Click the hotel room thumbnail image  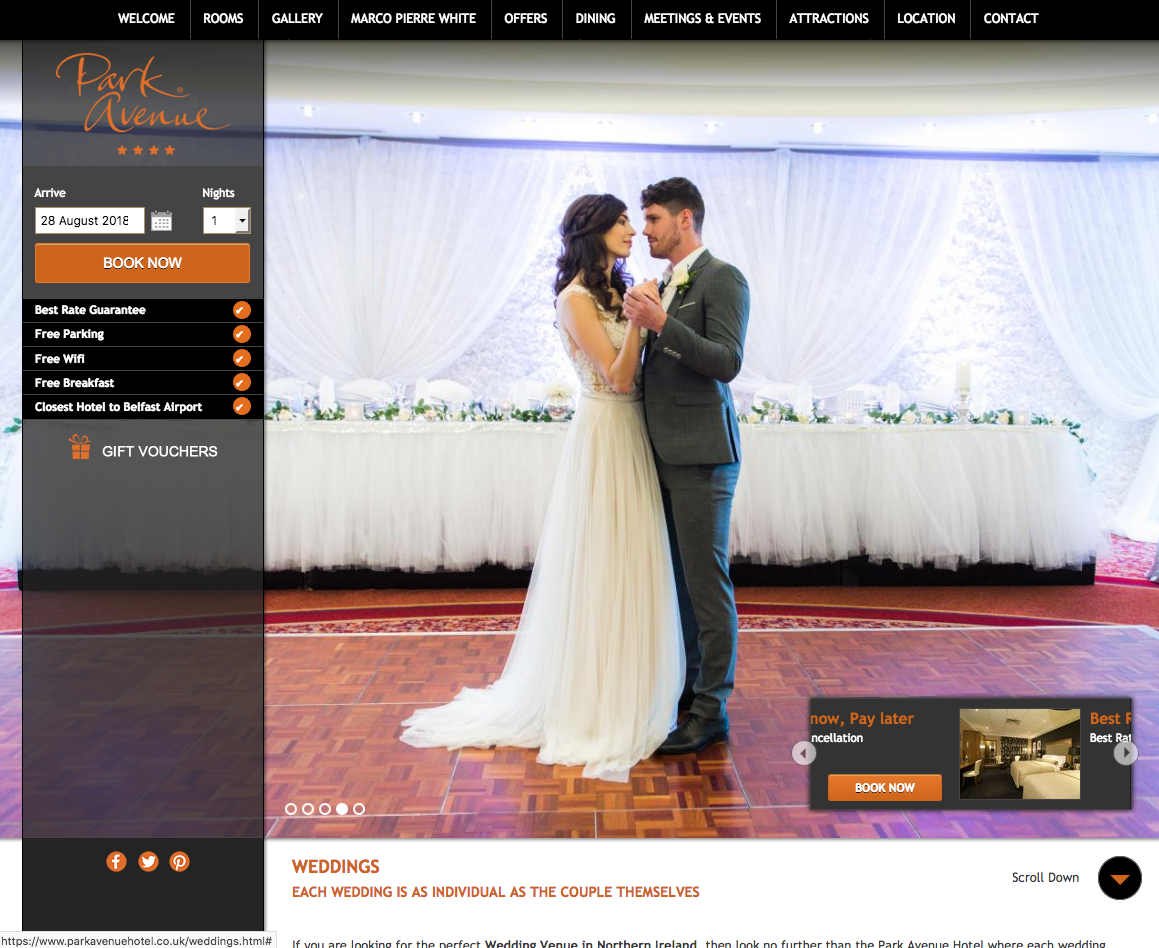pos(1019,754)
